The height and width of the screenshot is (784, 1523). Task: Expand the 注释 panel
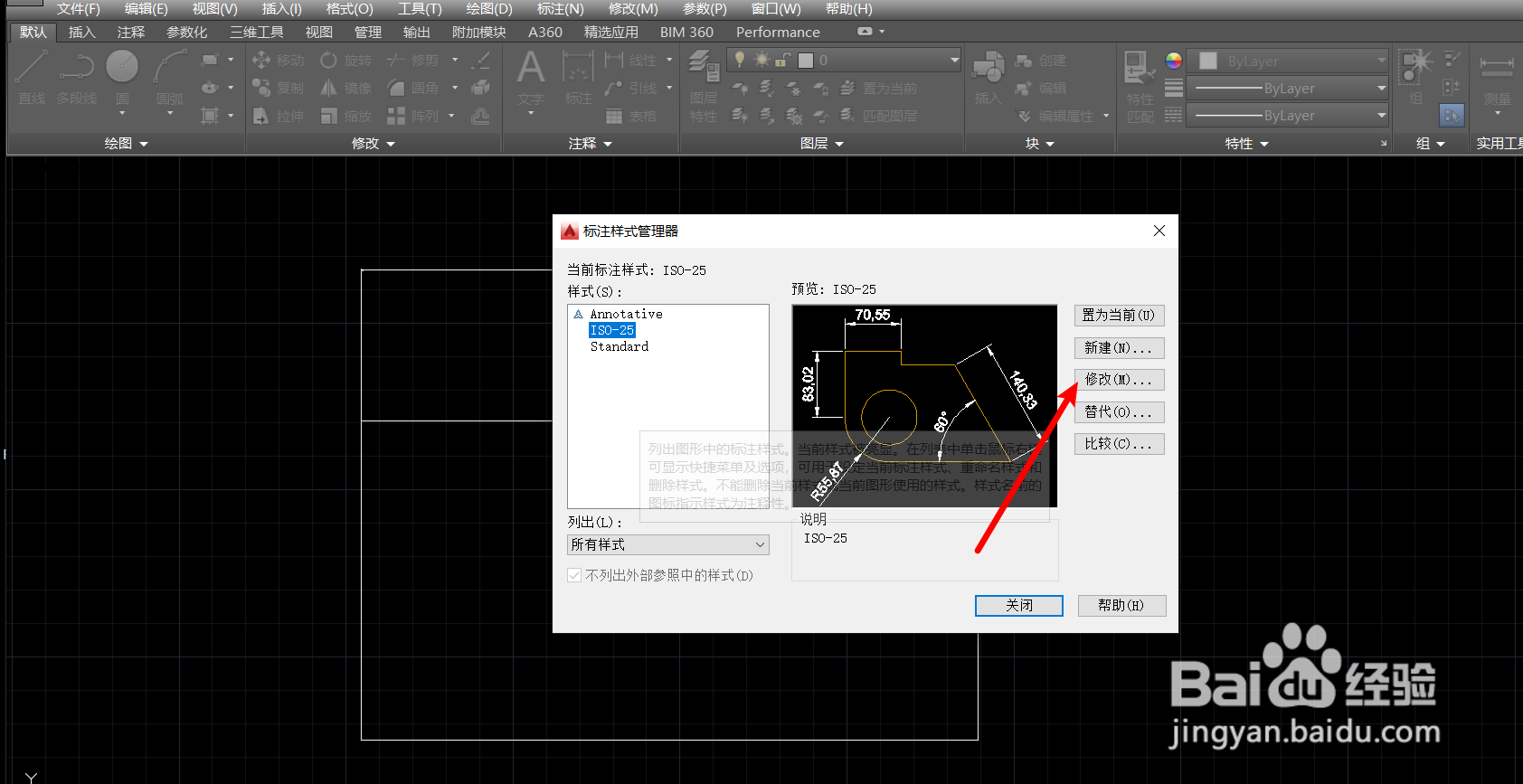pos(591,143)
